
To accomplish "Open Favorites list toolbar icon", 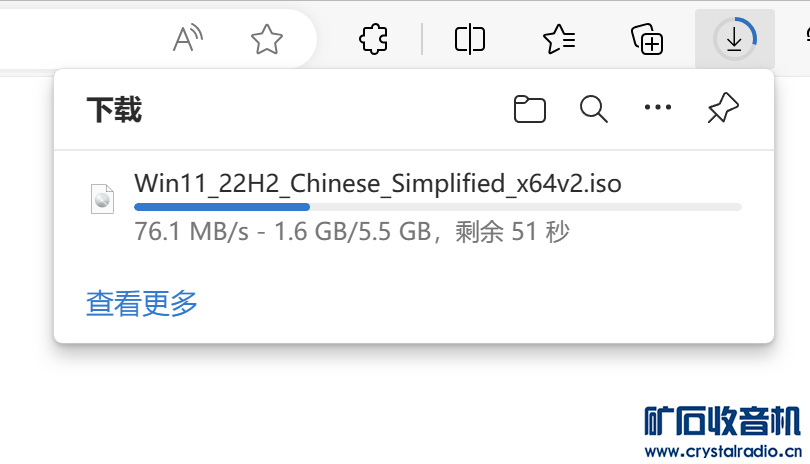I will point(559,39).
